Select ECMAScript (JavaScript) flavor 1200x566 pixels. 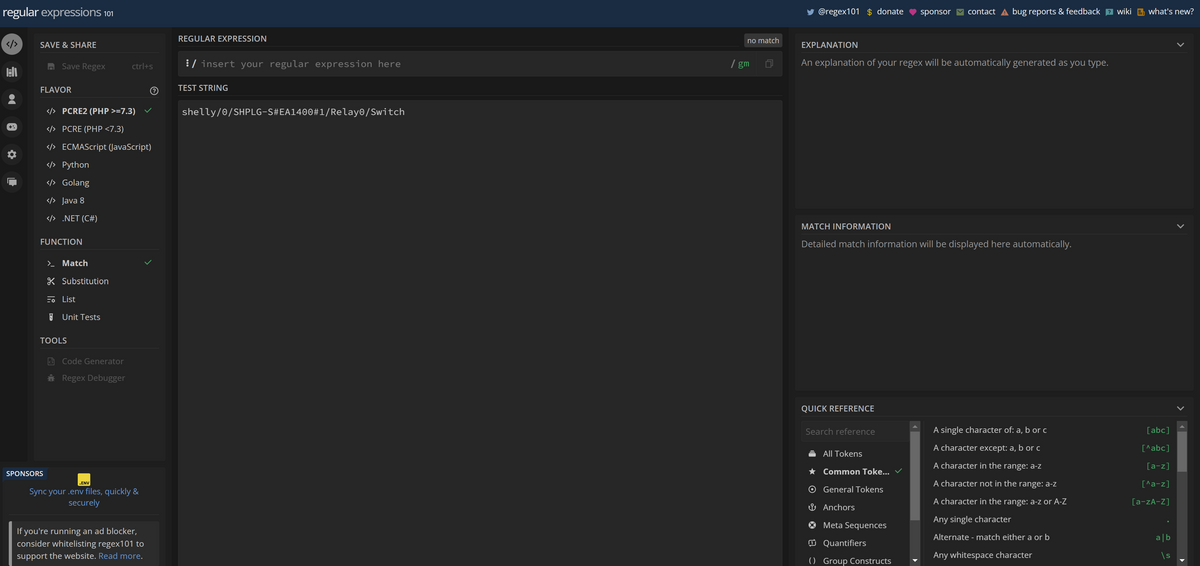click(106, 147)
